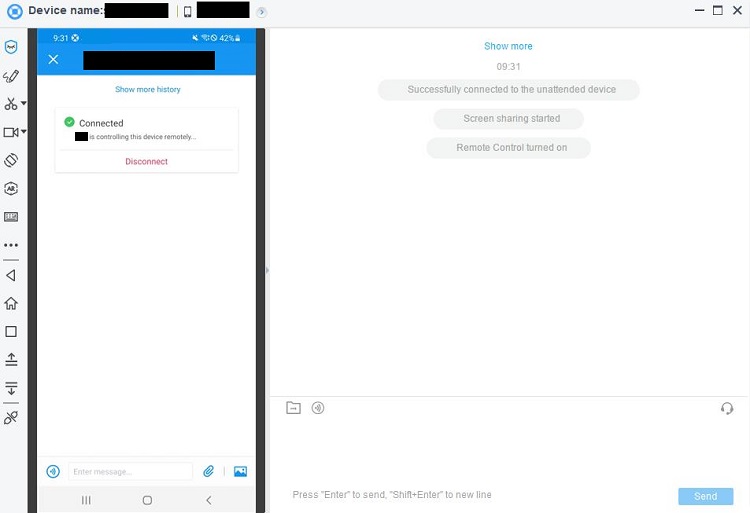Tap the red Disconnect button on the phone
Image resolution: width=750 pixels, height=513 pixels.
(x=146, y=161)
